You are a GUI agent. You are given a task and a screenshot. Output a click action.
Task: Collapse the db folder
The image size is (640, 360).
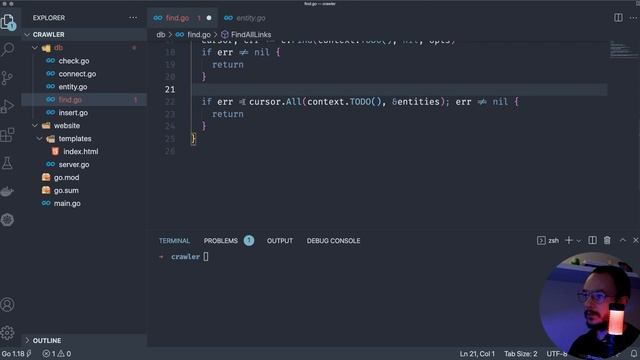tap(35, 48)
